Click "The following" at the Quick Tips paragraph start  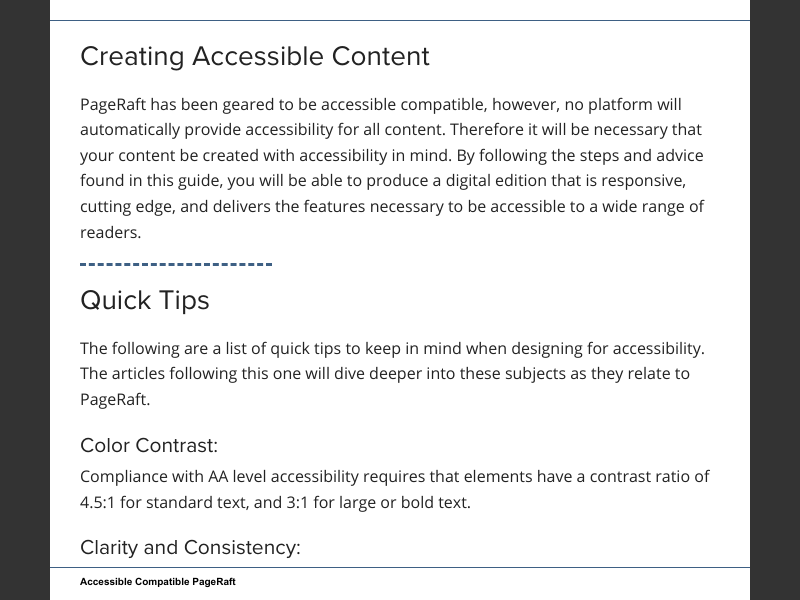(130, 348)
